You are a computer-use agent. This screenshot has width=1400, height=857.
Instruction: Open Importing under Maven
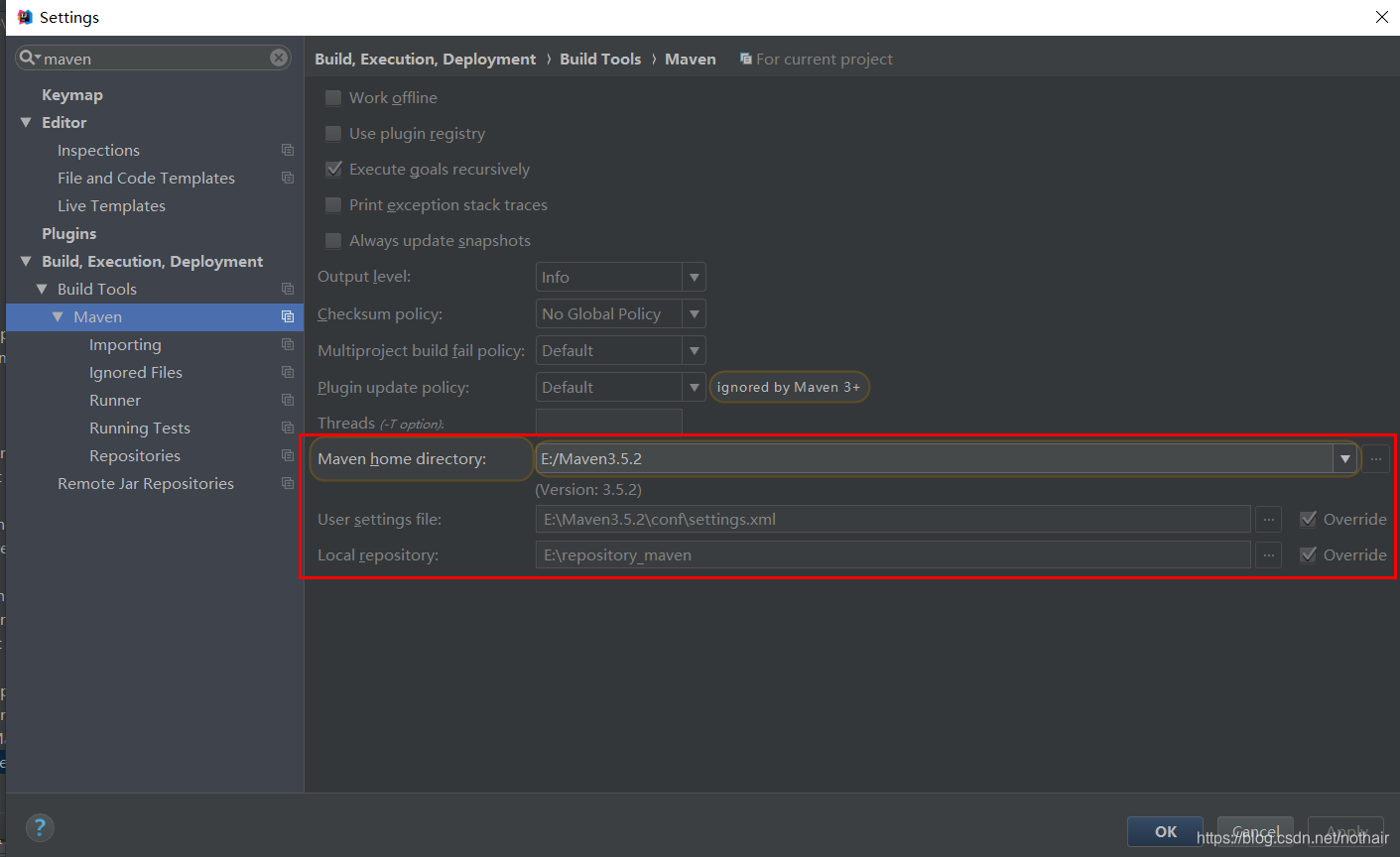coord(125,344)
